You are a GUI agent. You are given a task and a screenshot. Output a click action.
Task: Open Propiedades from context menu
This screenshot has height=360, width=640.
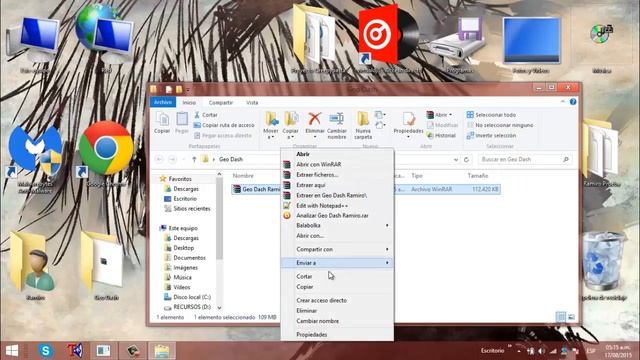pyautogui.click(x=337, y=334)
